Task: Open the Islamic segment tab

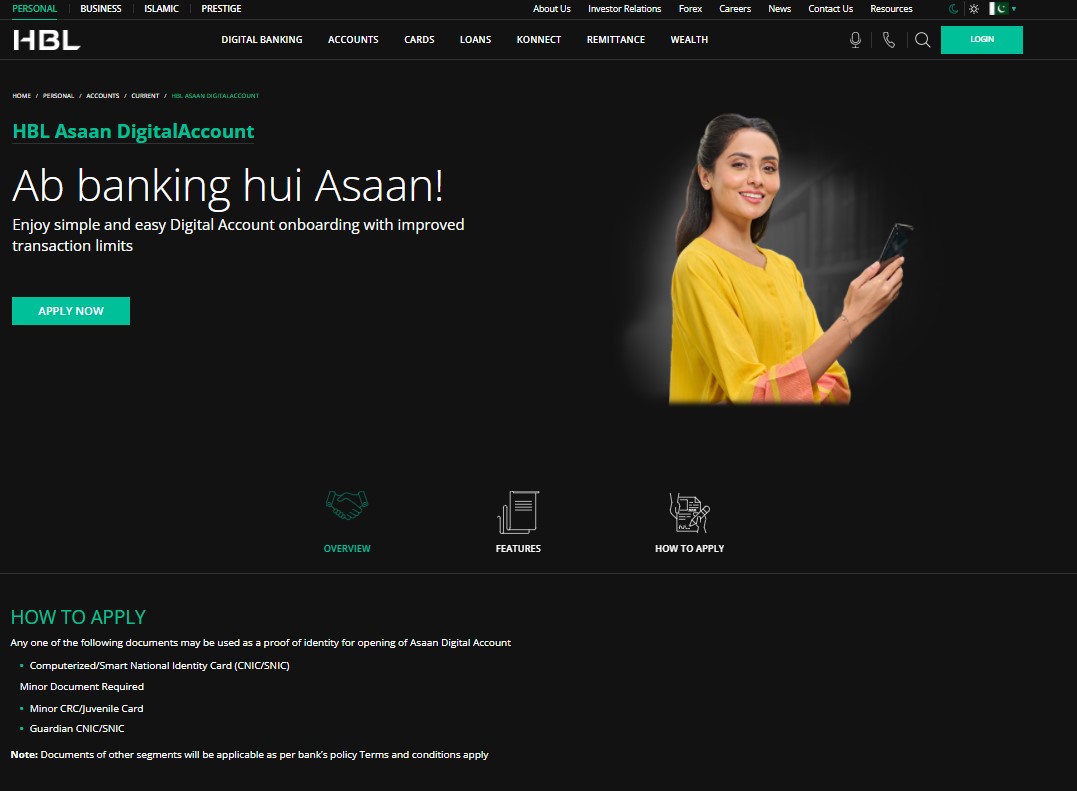Action: 161,9
